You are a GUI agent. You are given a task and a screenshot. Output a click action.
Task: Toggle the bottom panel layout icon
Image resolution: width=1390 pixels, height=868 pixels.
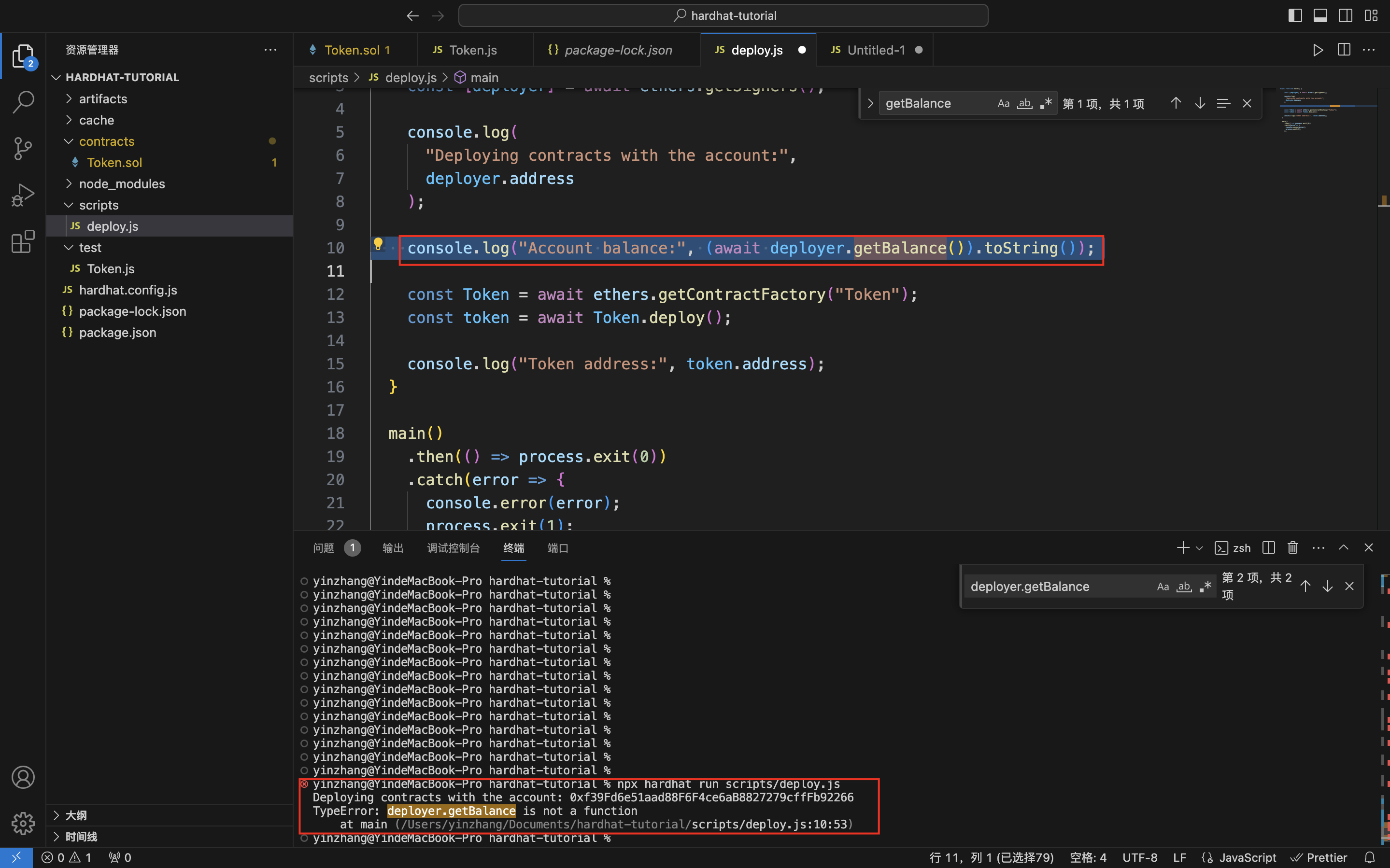[1320, 15]
